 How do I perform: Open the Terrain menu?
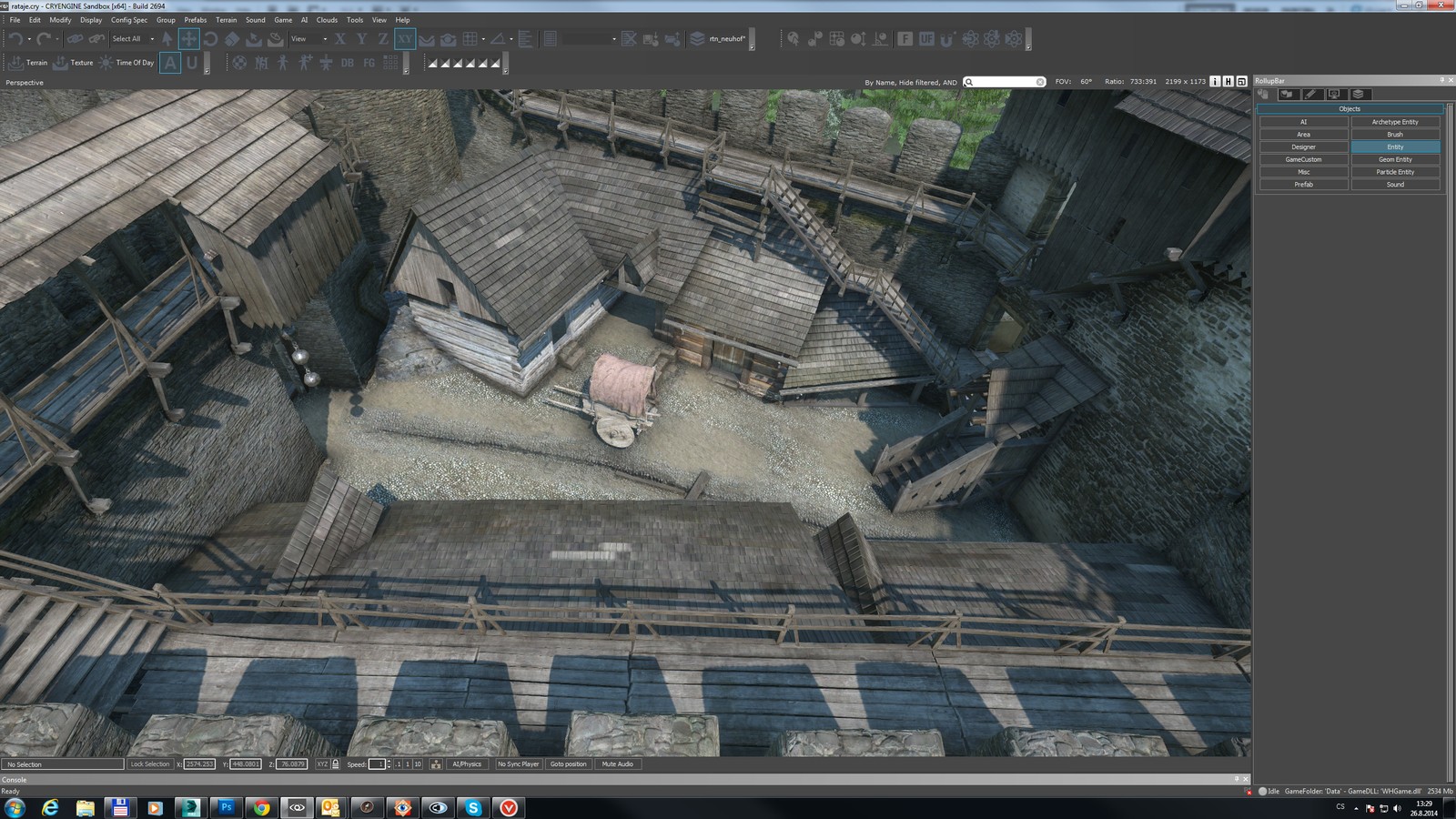pyautogui.click(x=226, y=19)
